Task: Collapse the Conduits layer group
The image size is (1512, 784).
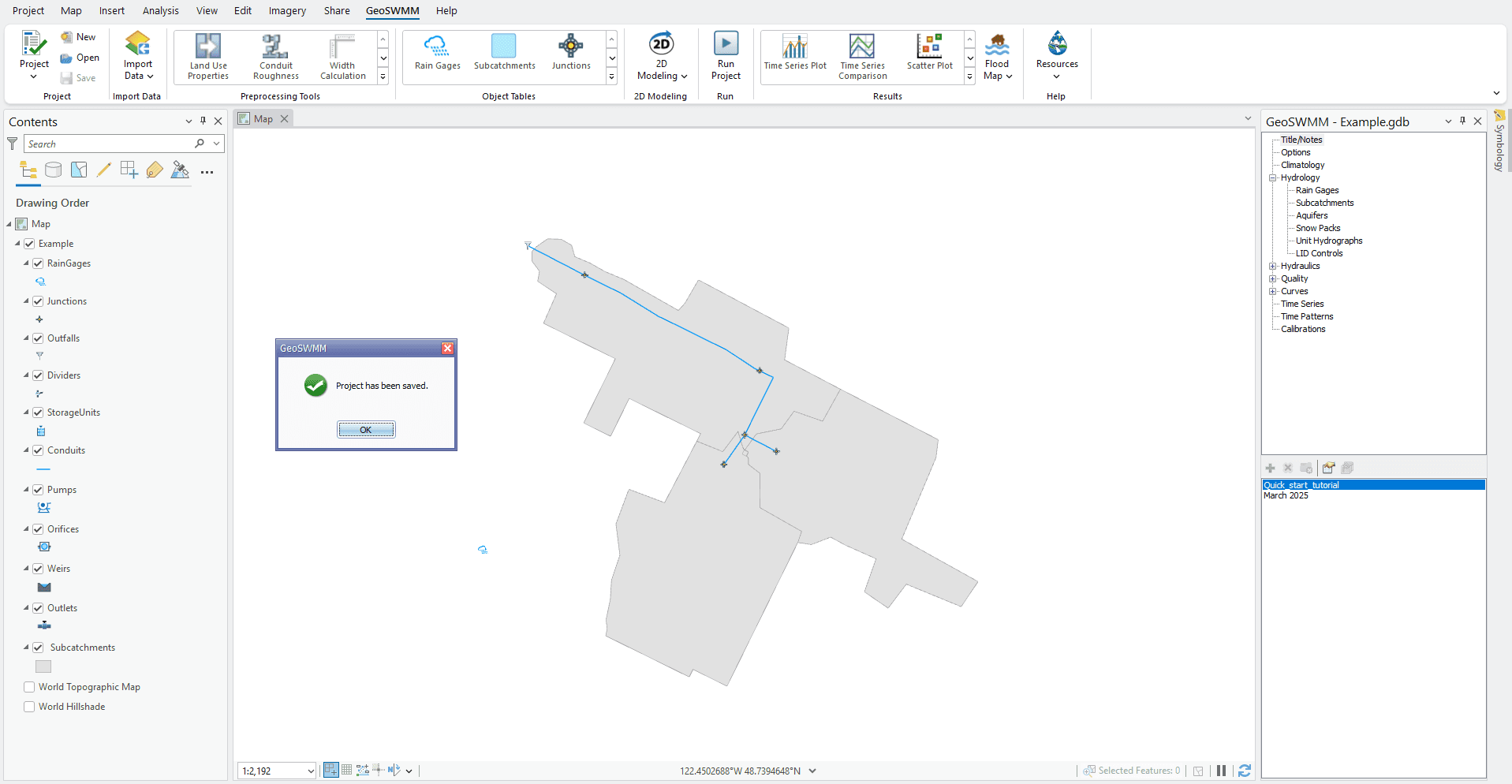Action: click(x=27, y=450)
